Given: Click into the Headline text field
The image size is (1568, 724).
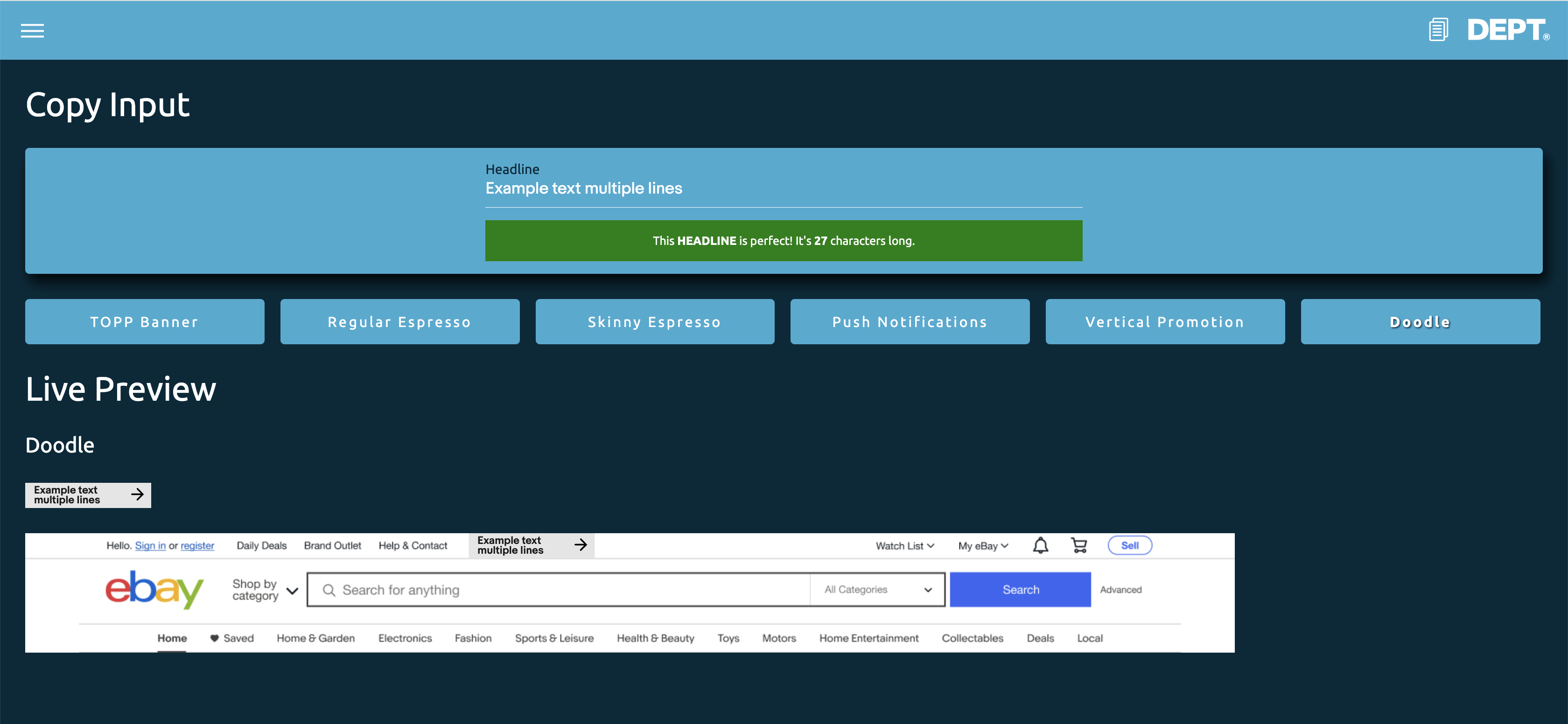Looking at the screenshot, I should point(783,188).
